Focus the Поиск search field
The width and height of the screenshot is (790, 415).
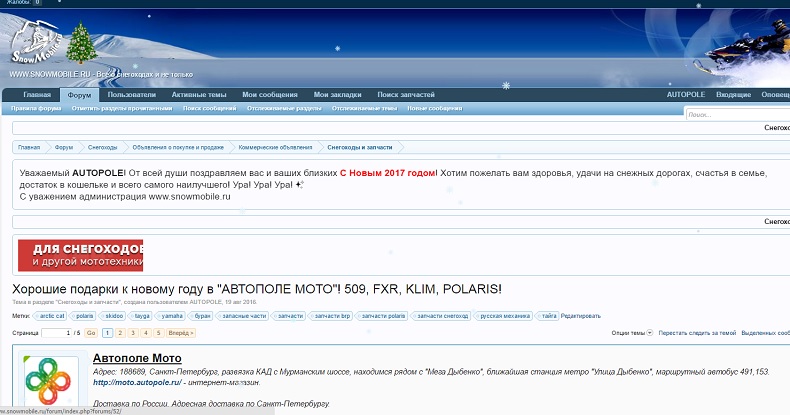tap(738, 115)
